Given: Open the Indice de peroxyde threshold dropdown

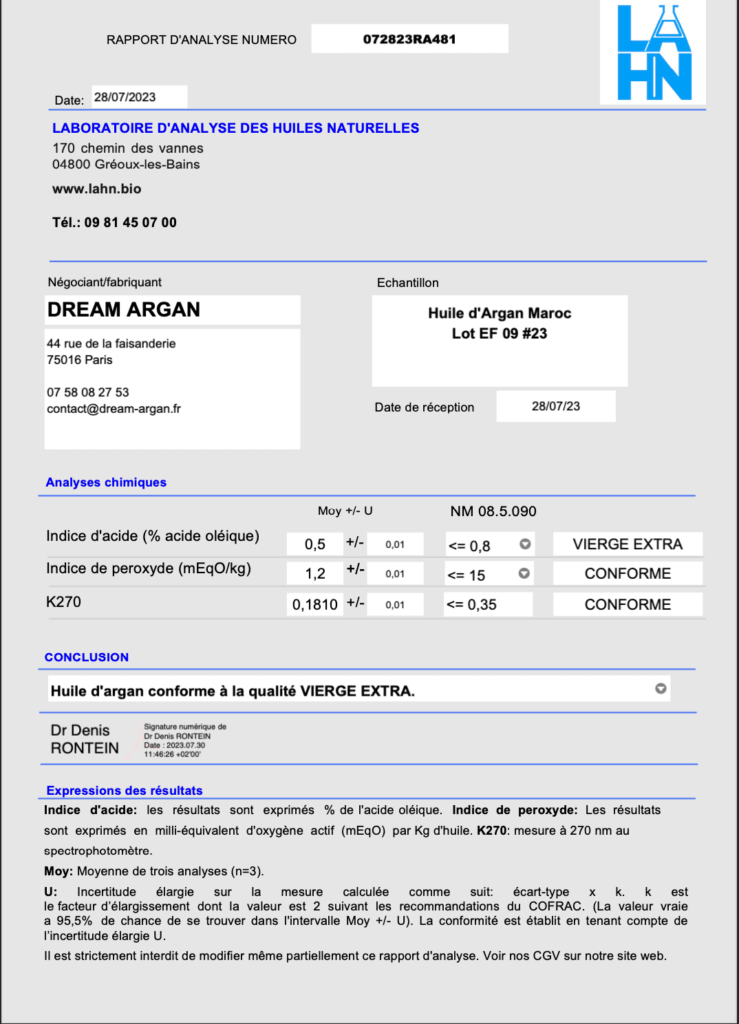Looking at the screenshot, I should tap(524, 573).
